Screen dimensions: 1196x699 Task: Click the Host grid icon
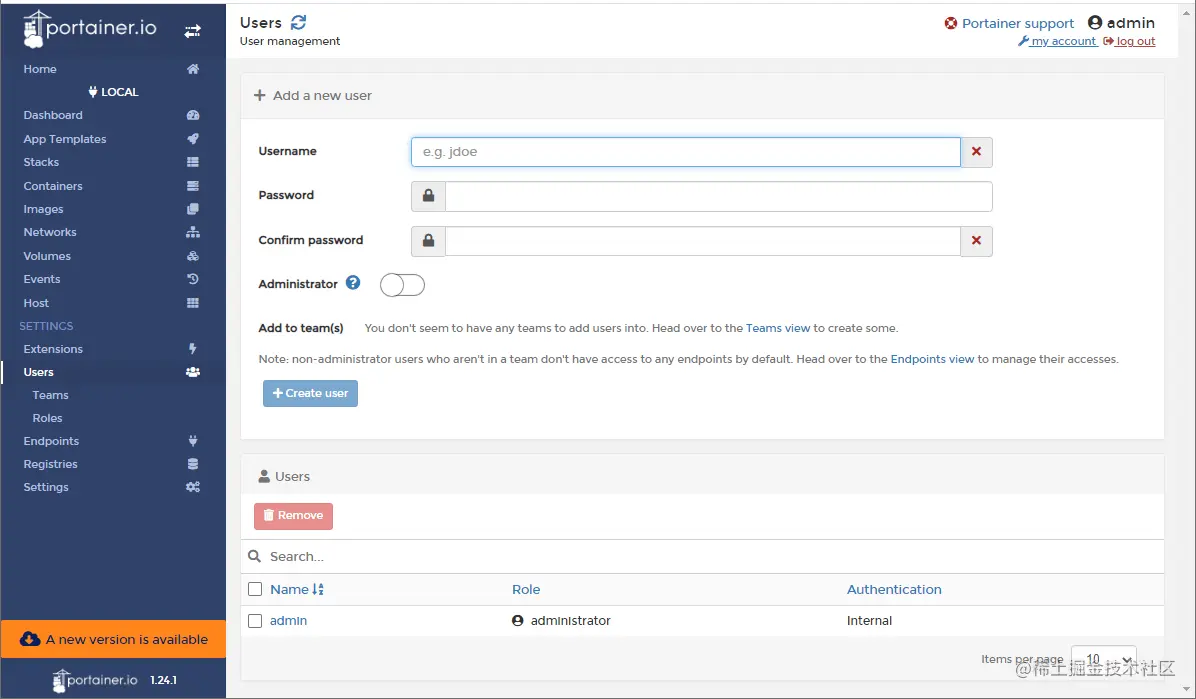(x=193, y=303)
